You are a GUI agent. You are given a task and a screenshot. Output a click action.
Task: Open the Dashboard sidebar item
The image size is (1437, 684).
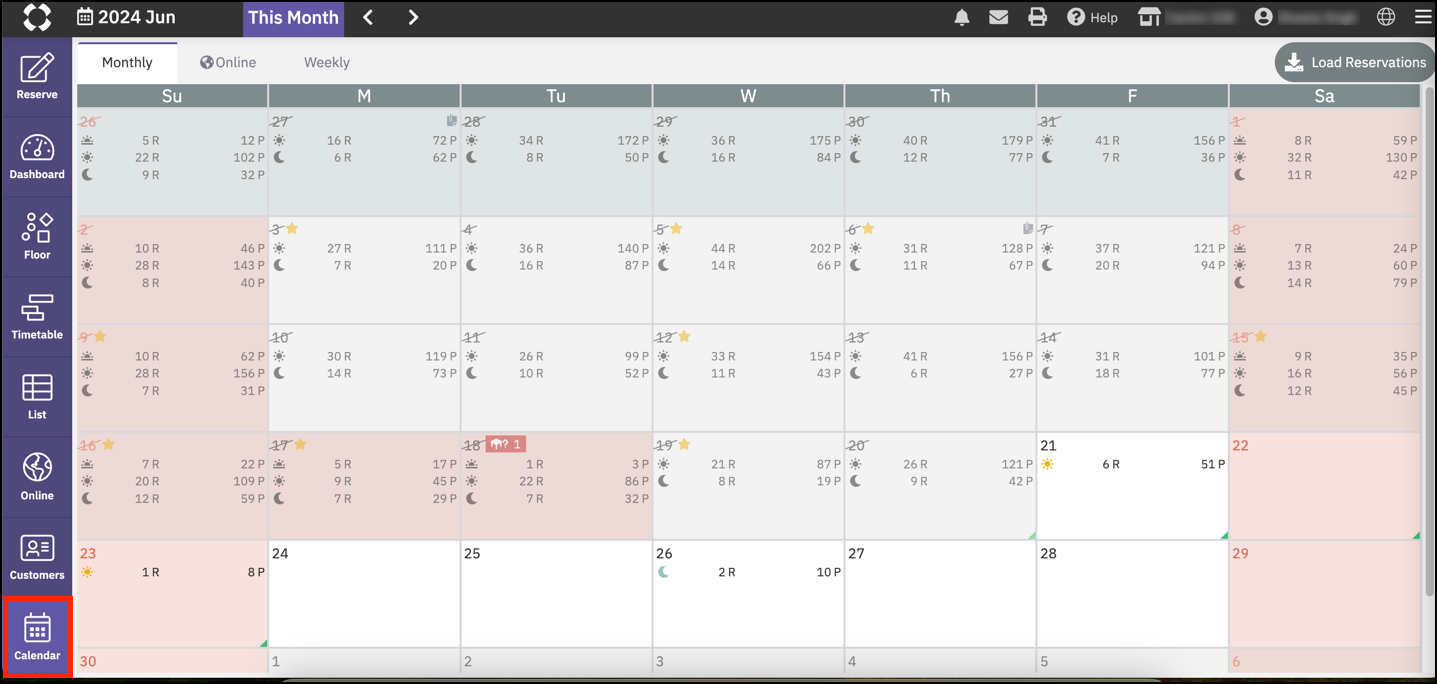coord(37,157)
